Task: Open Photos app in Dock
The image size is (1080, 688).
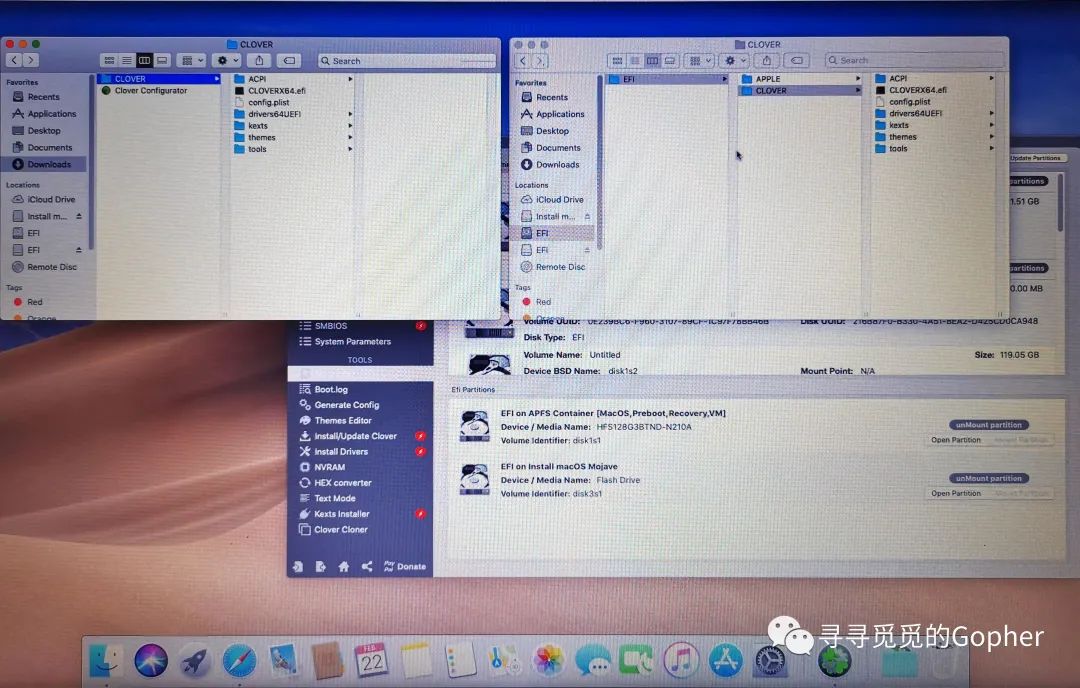Action: (x=549, y=660)
